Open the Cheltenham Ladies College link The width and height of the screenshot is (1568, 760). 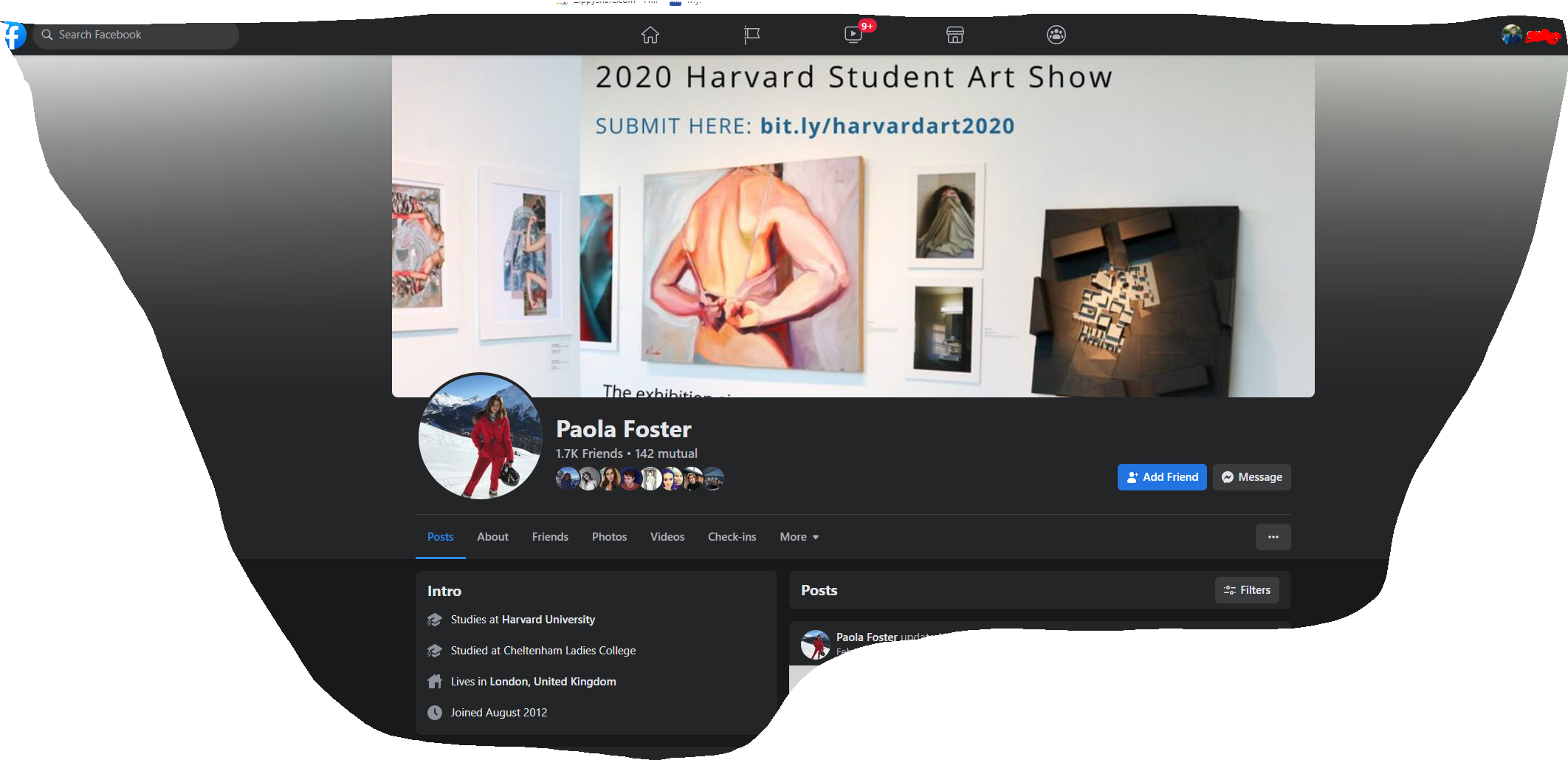point(569,651)
